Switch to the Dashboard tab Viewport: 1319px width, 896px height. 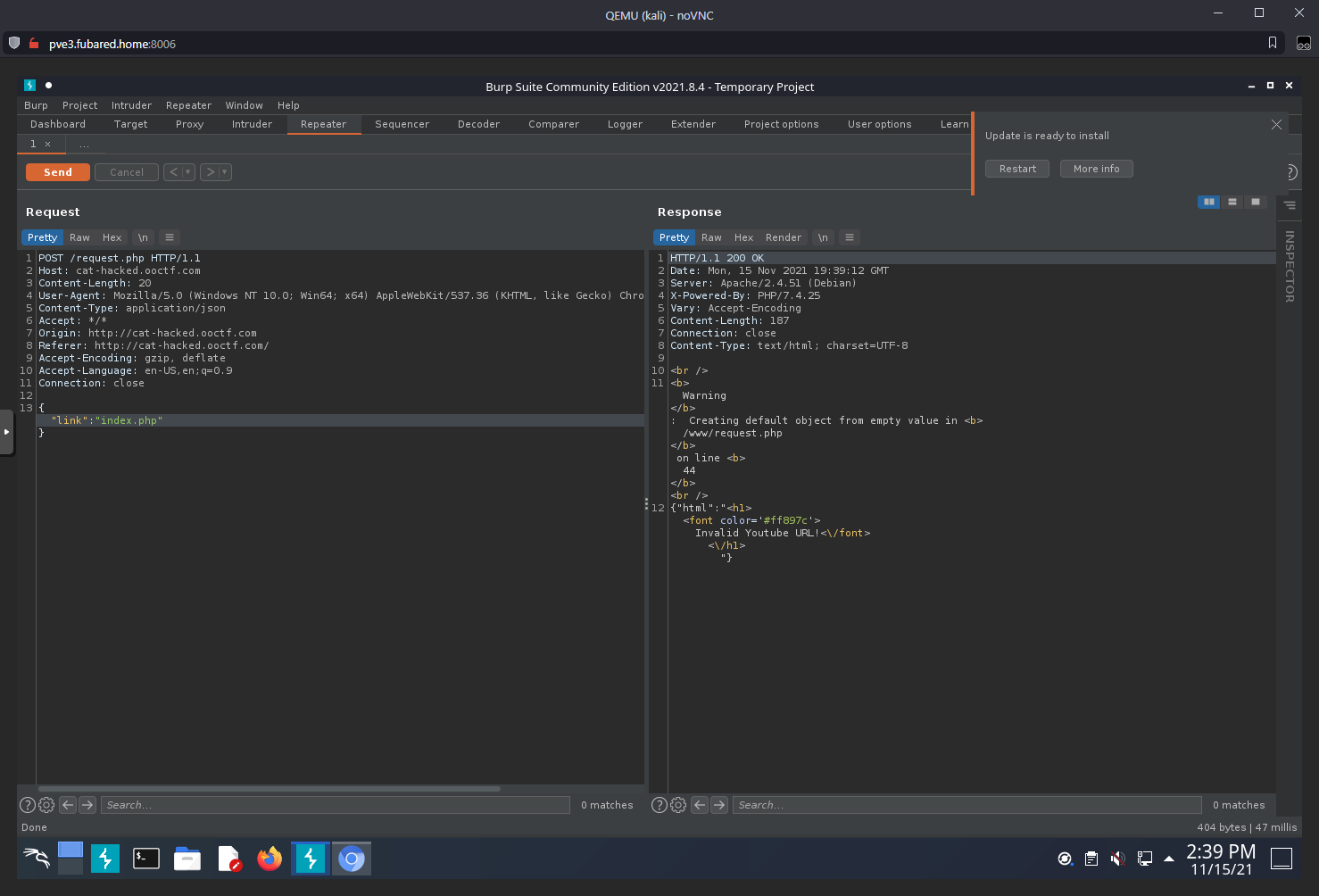pos(58,124)
